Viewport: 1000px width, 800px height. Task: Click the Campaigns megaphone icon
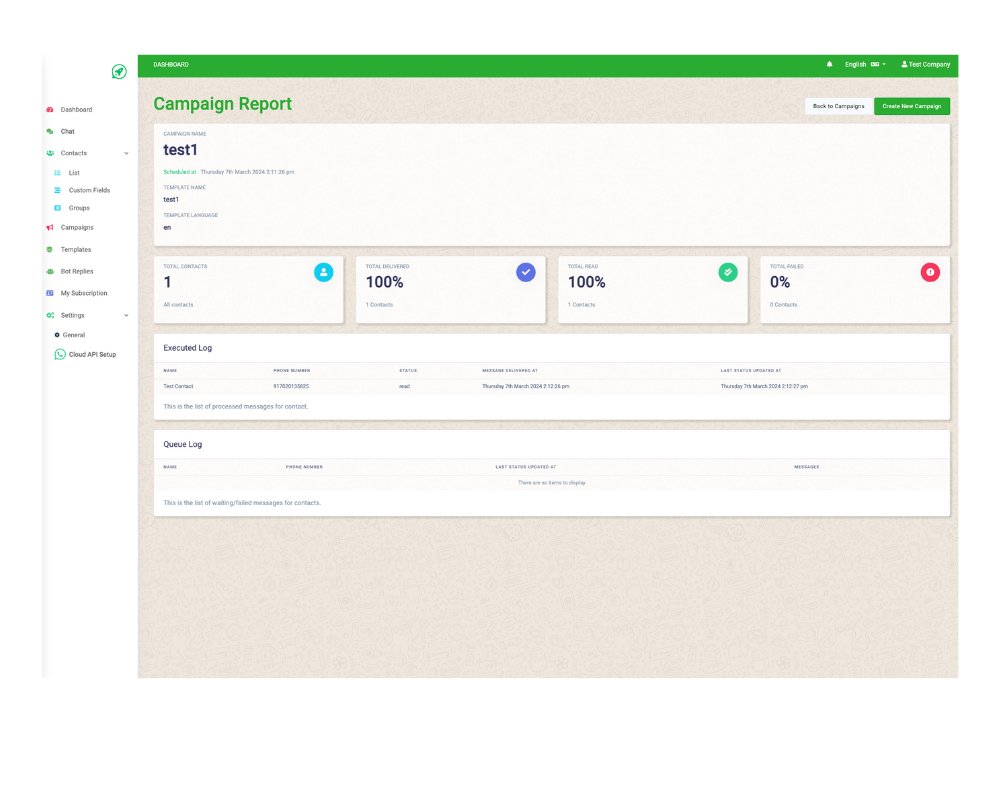click(50, 228)
